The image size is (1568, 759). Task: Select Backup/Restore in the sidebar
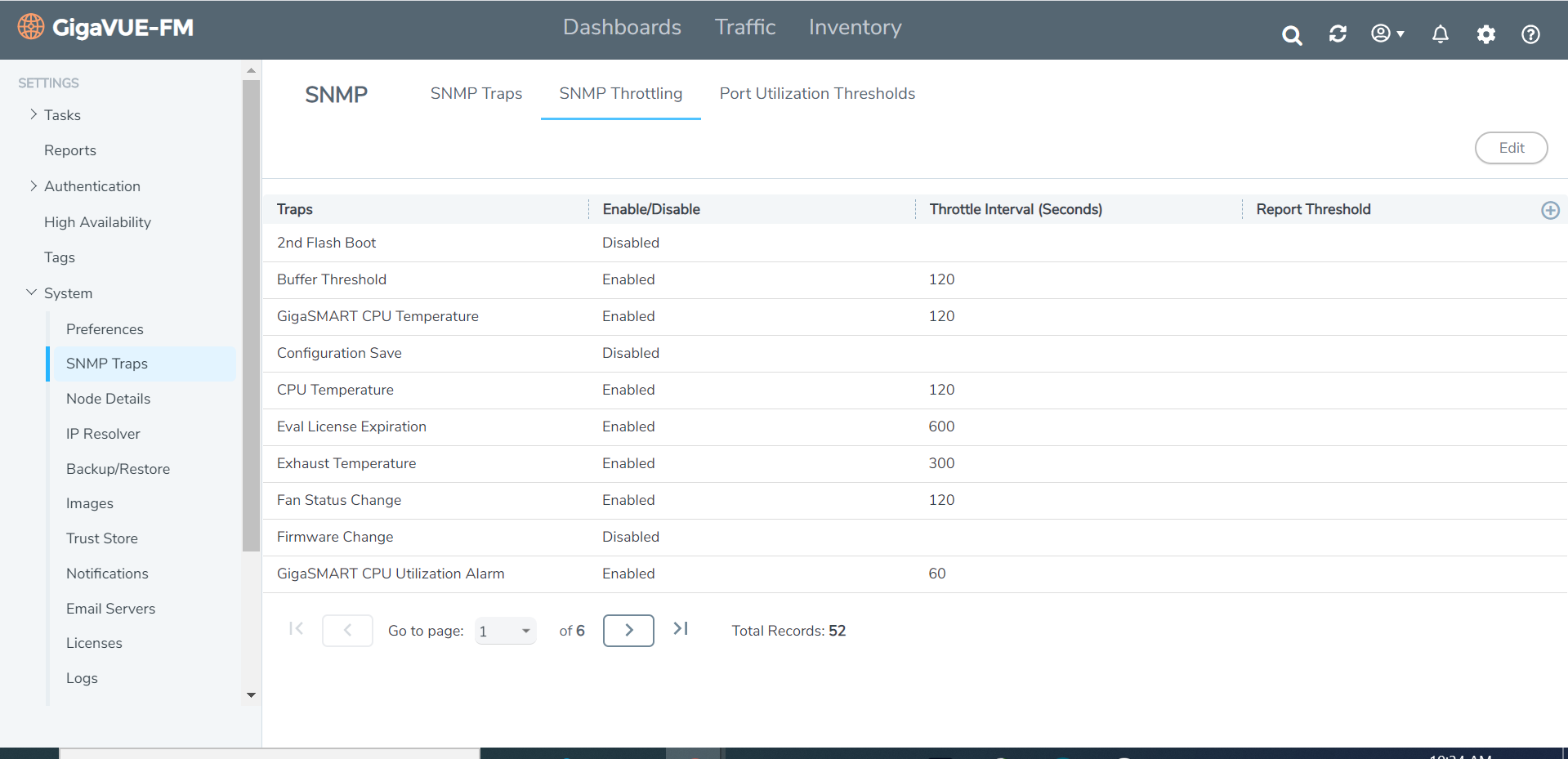point(118,469)
